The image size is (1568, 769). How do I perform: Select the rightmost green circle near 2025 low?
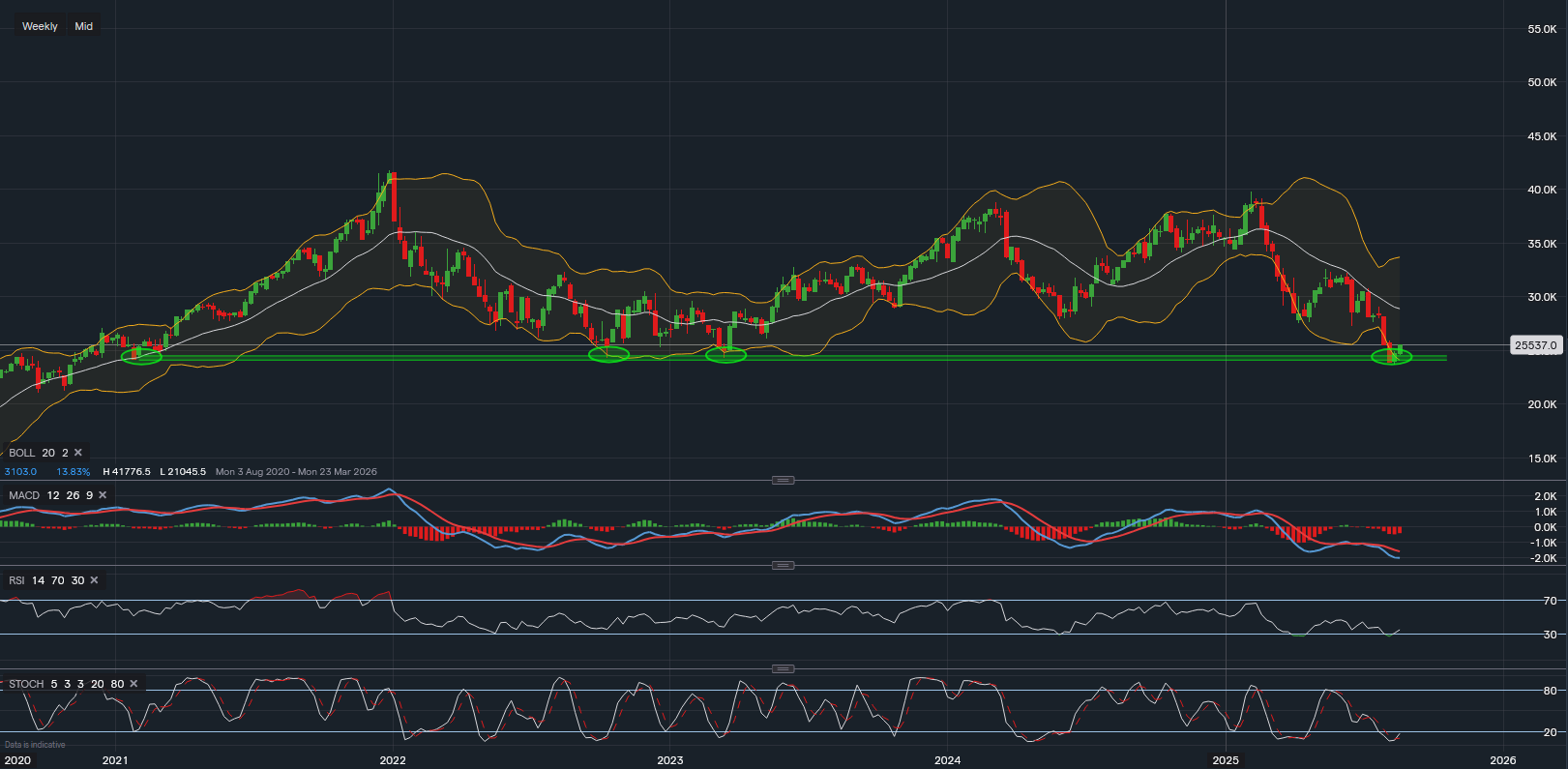(1392, 357)
